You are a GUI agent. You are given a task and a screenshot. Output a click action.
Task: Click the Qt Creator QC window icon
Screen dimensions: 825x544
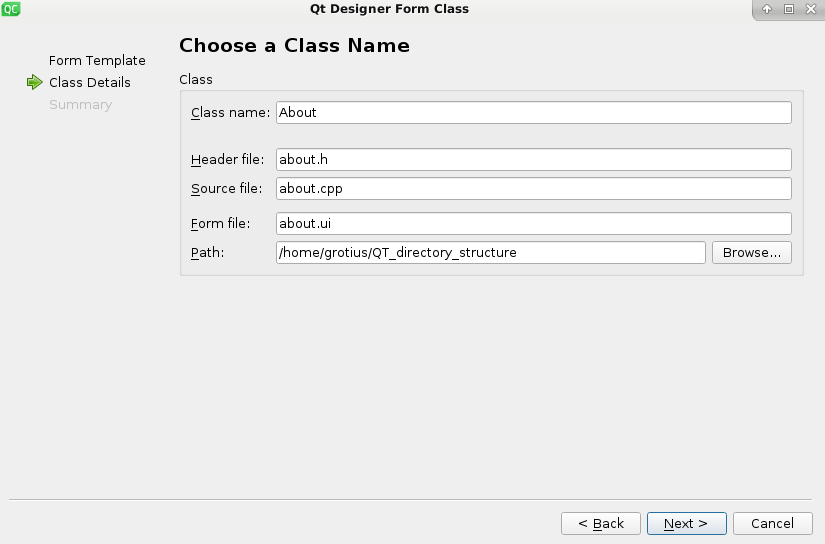(11, 8)
